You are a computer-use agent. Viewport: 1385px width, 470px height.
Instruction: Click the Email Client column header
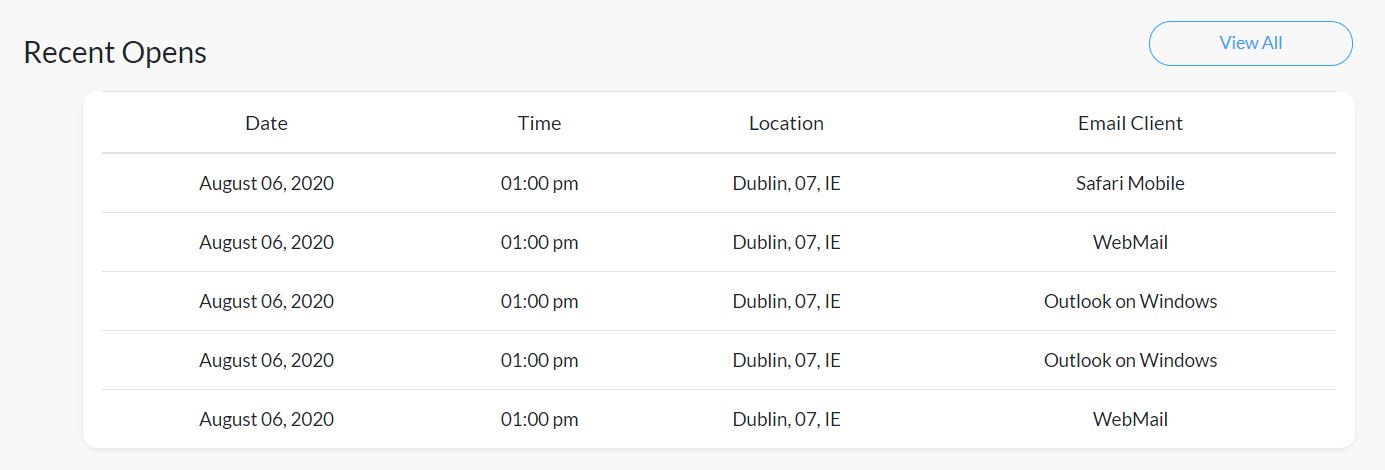point(1130,123)
